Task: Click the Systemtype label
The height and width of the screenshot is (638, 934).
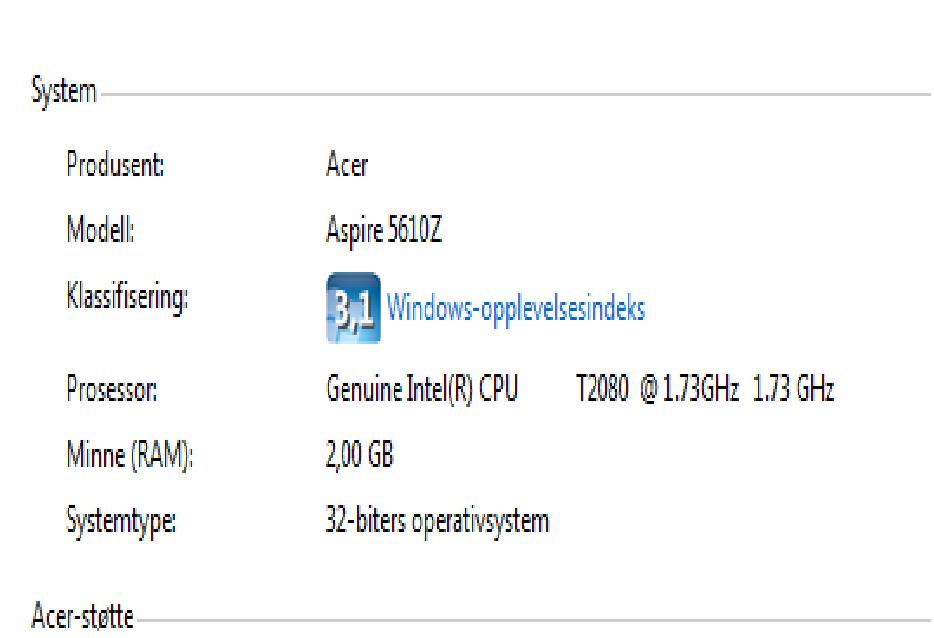Action: pyautogui.click(x=121, y=521)
